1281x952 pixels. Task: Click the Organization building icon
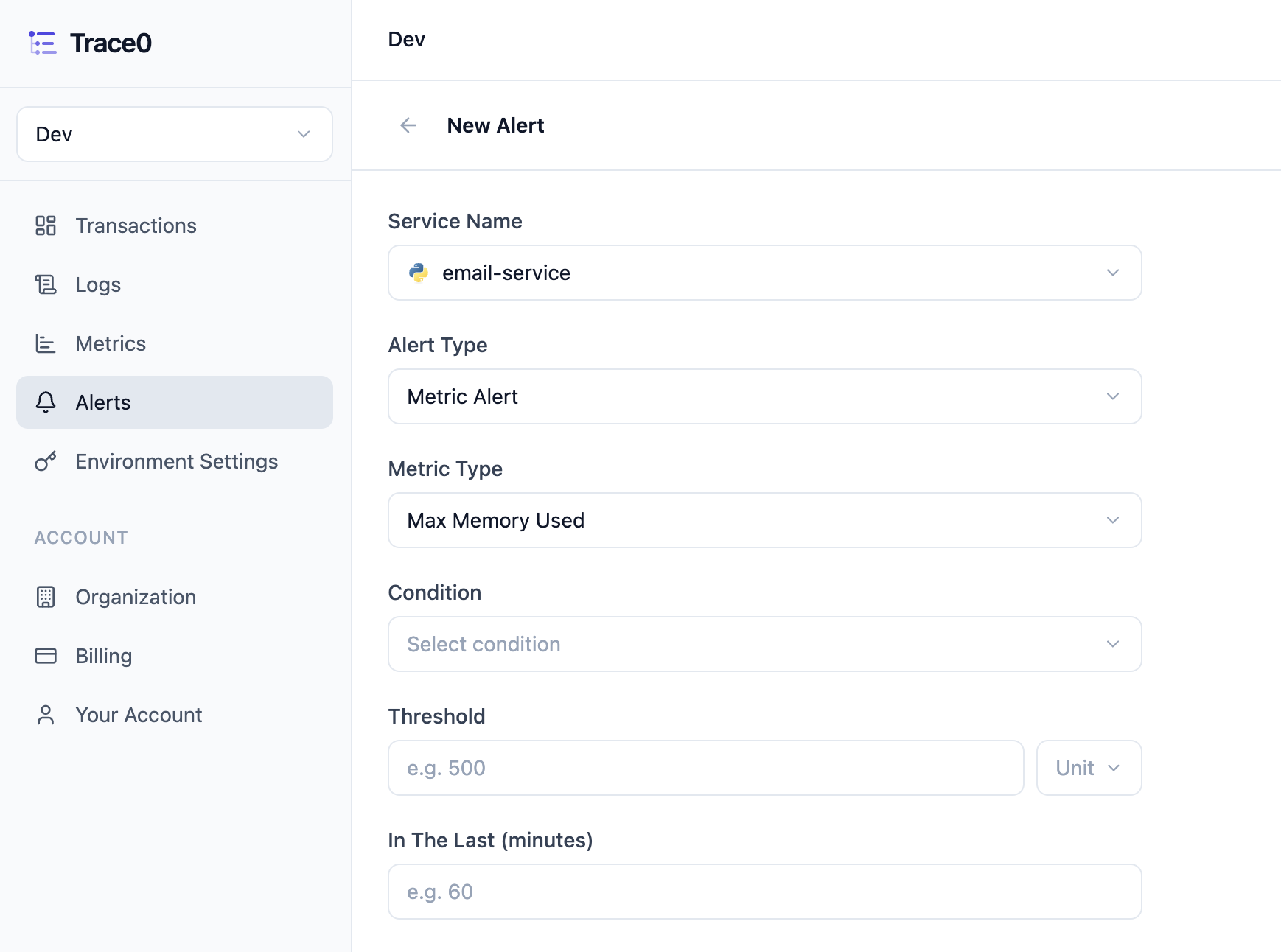[46, 597]
